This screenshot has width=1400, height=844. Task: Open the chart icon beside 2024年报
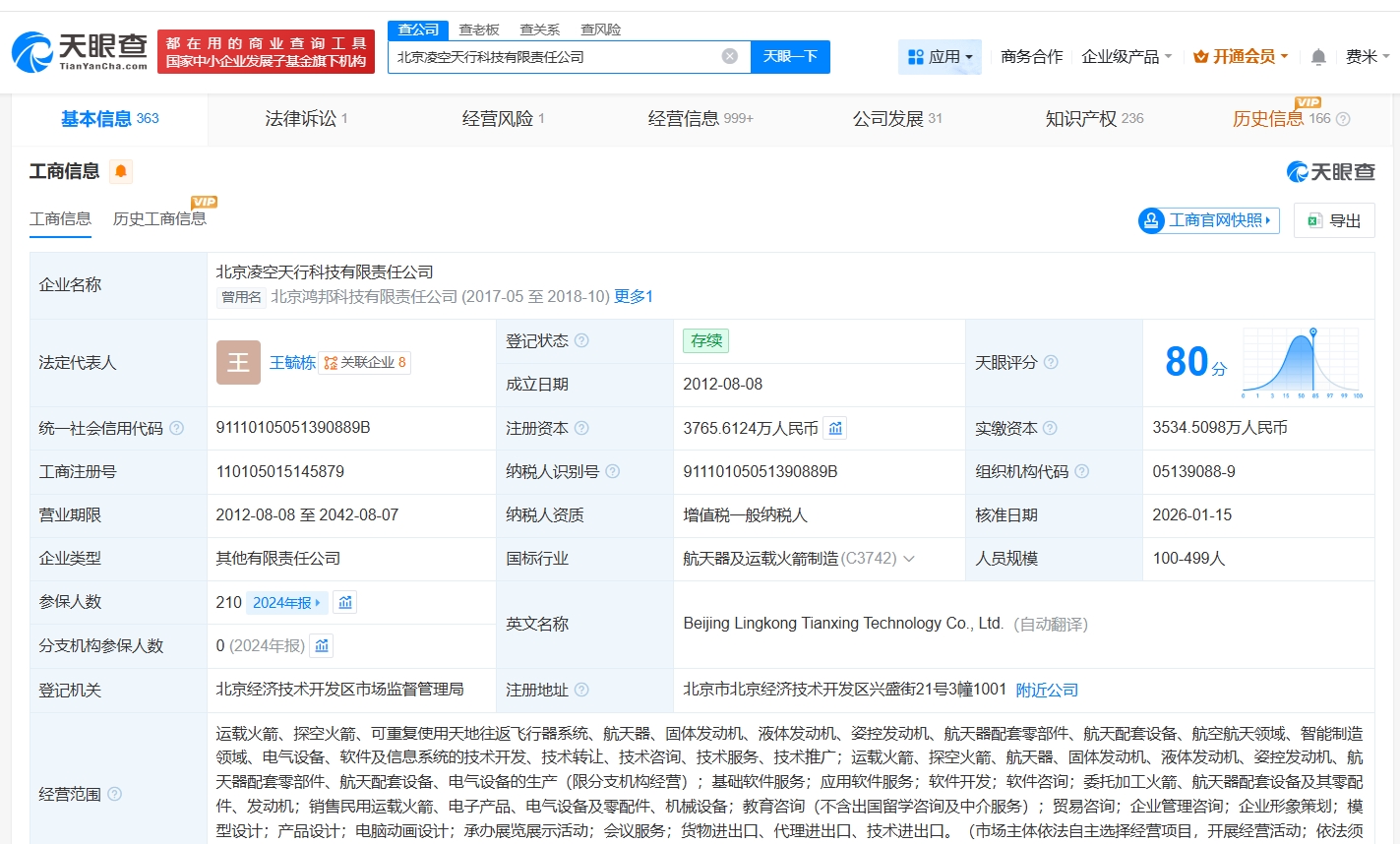[x=345, y=602]
